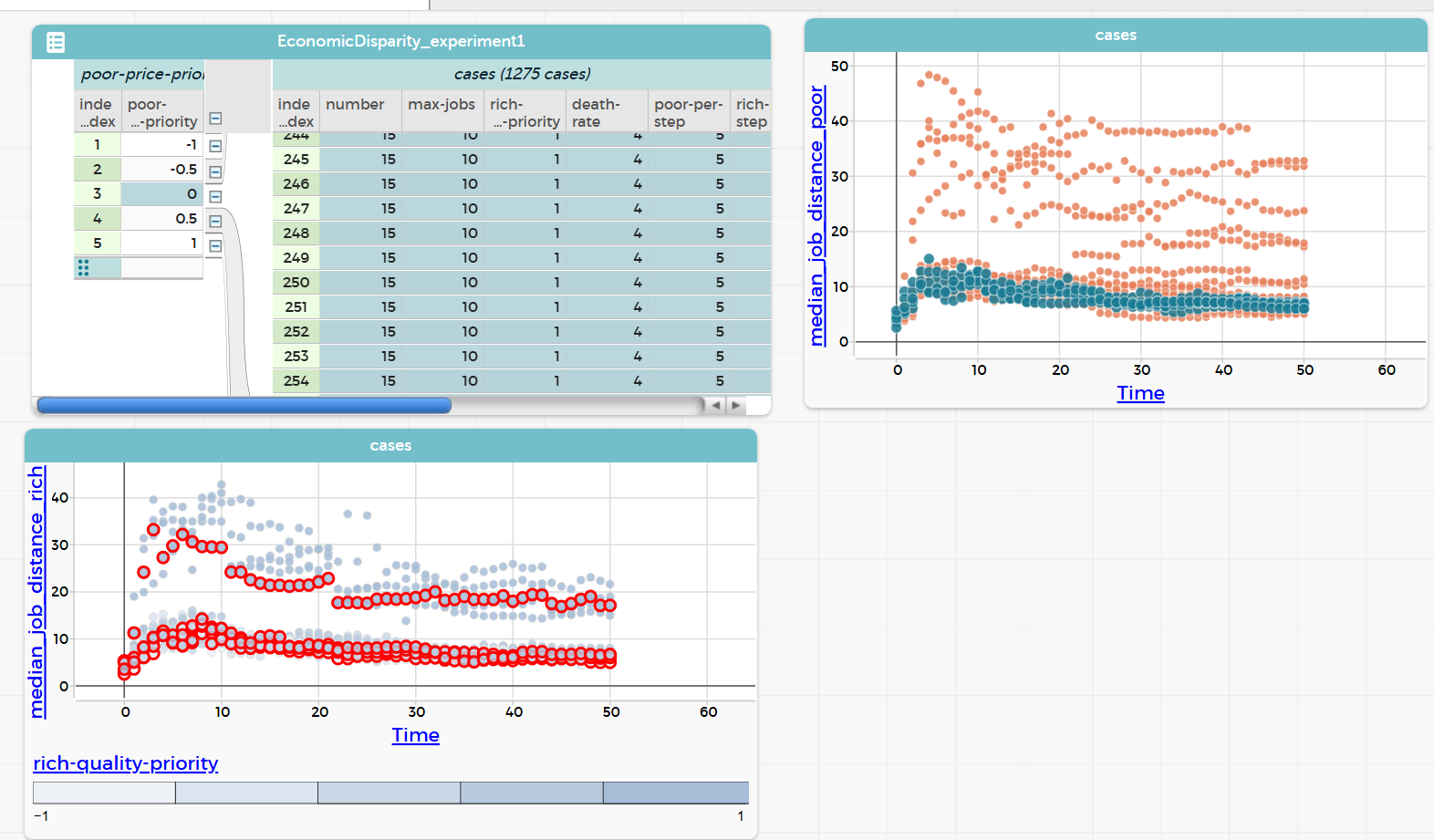
Task: Click the case table icon in the title bar
Action: click(56, 42)
